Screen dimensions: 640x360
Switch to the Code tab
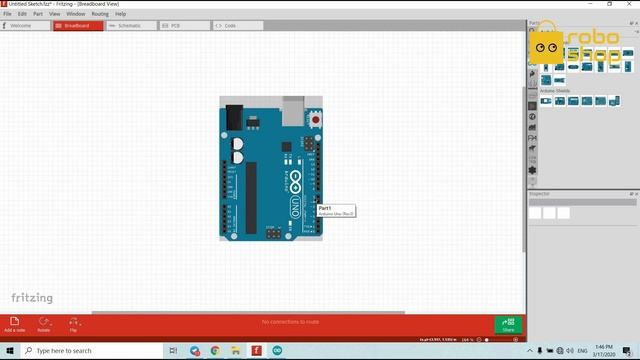238,26
